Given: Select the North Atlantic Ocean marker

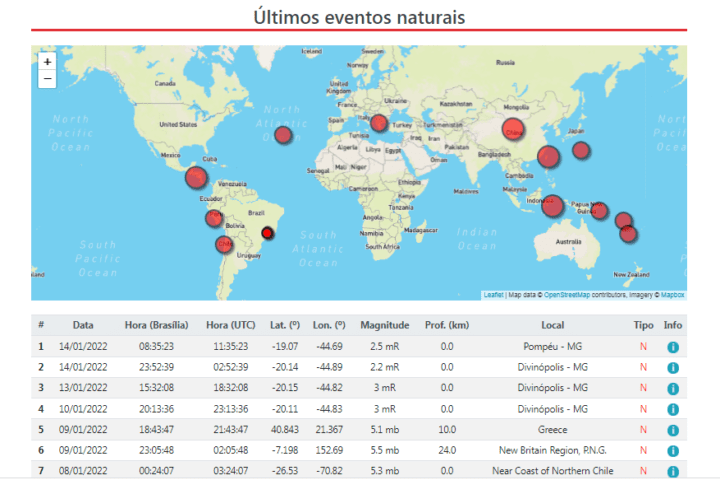Looking at the screenshot, I should (283, 135).
